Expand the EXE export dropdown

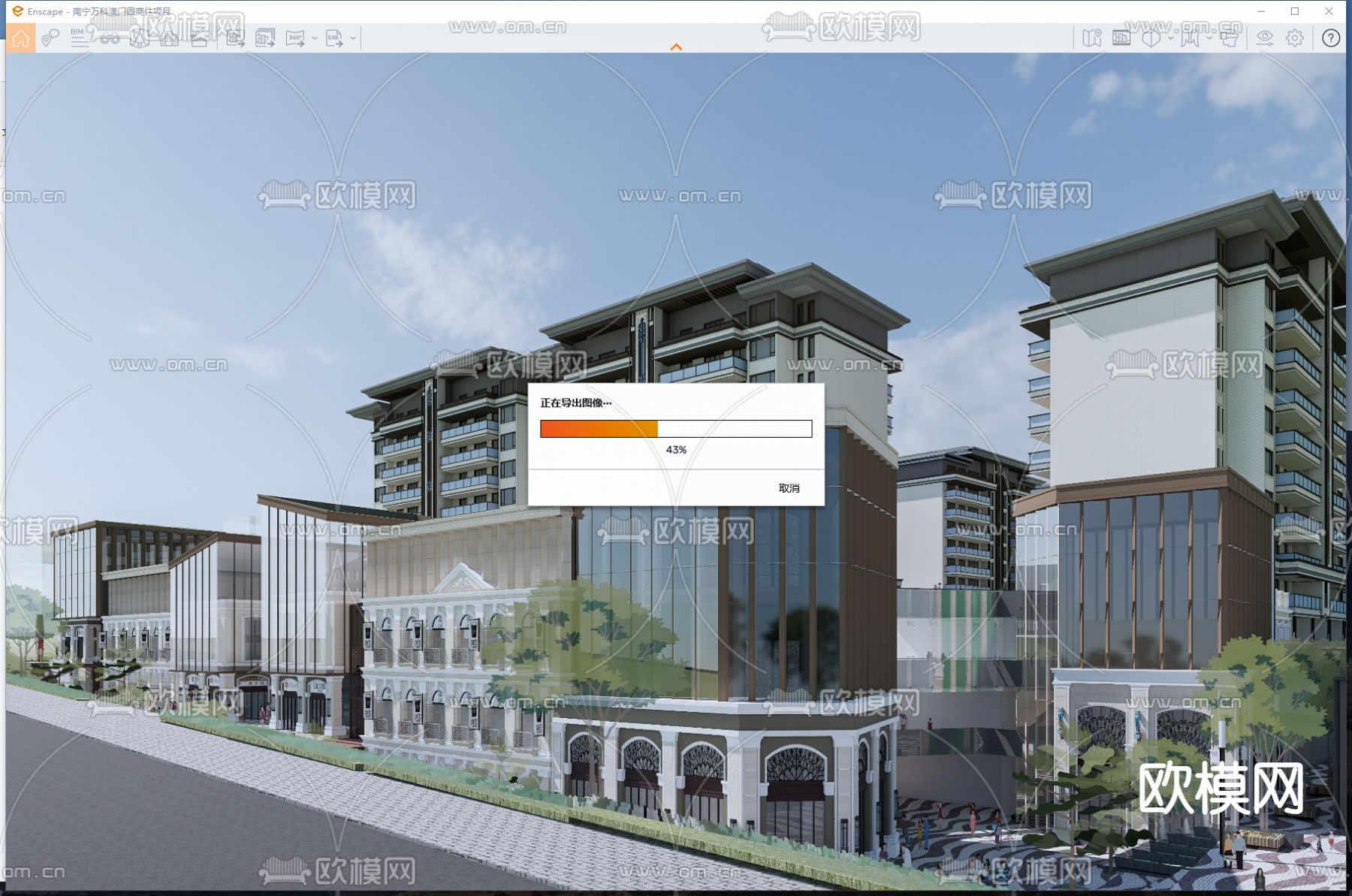(x=353, y=39)
